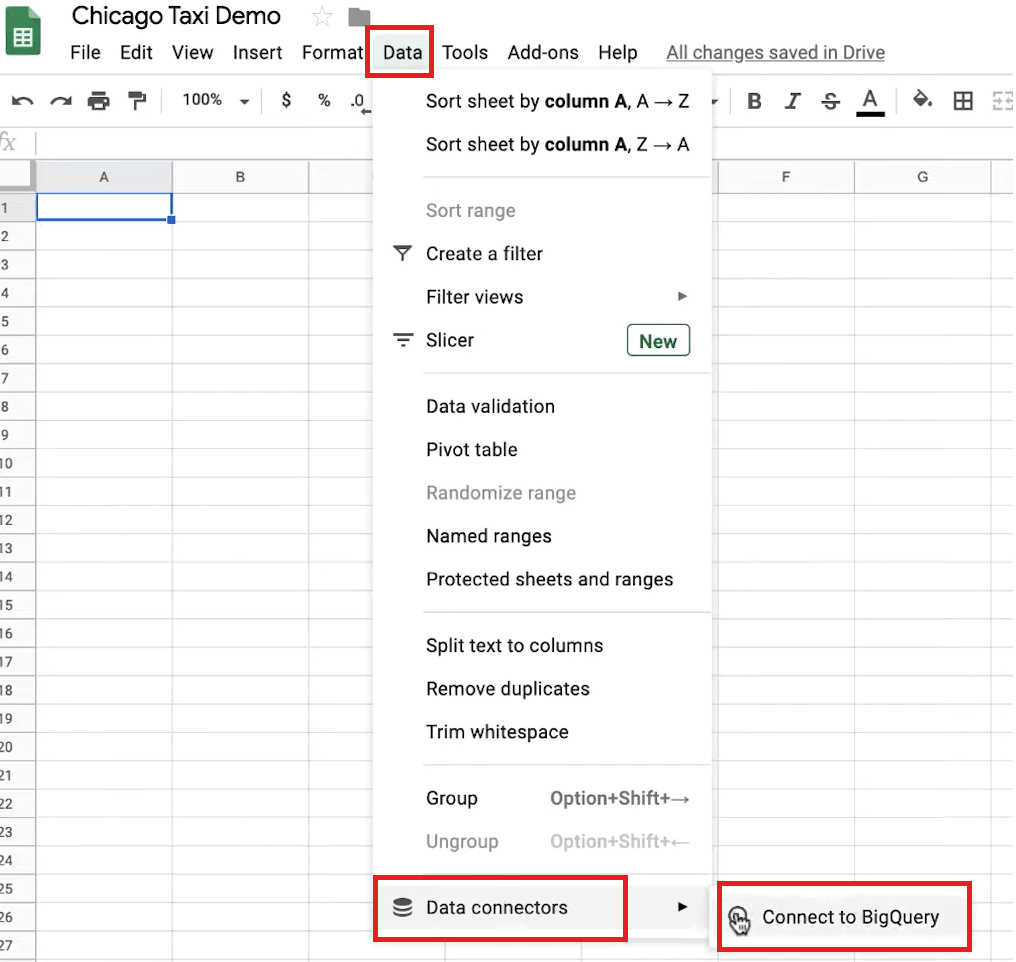Select the paint format tool
The height and width of the screenshot is (962, 1016).
click(x=137, y=101)
